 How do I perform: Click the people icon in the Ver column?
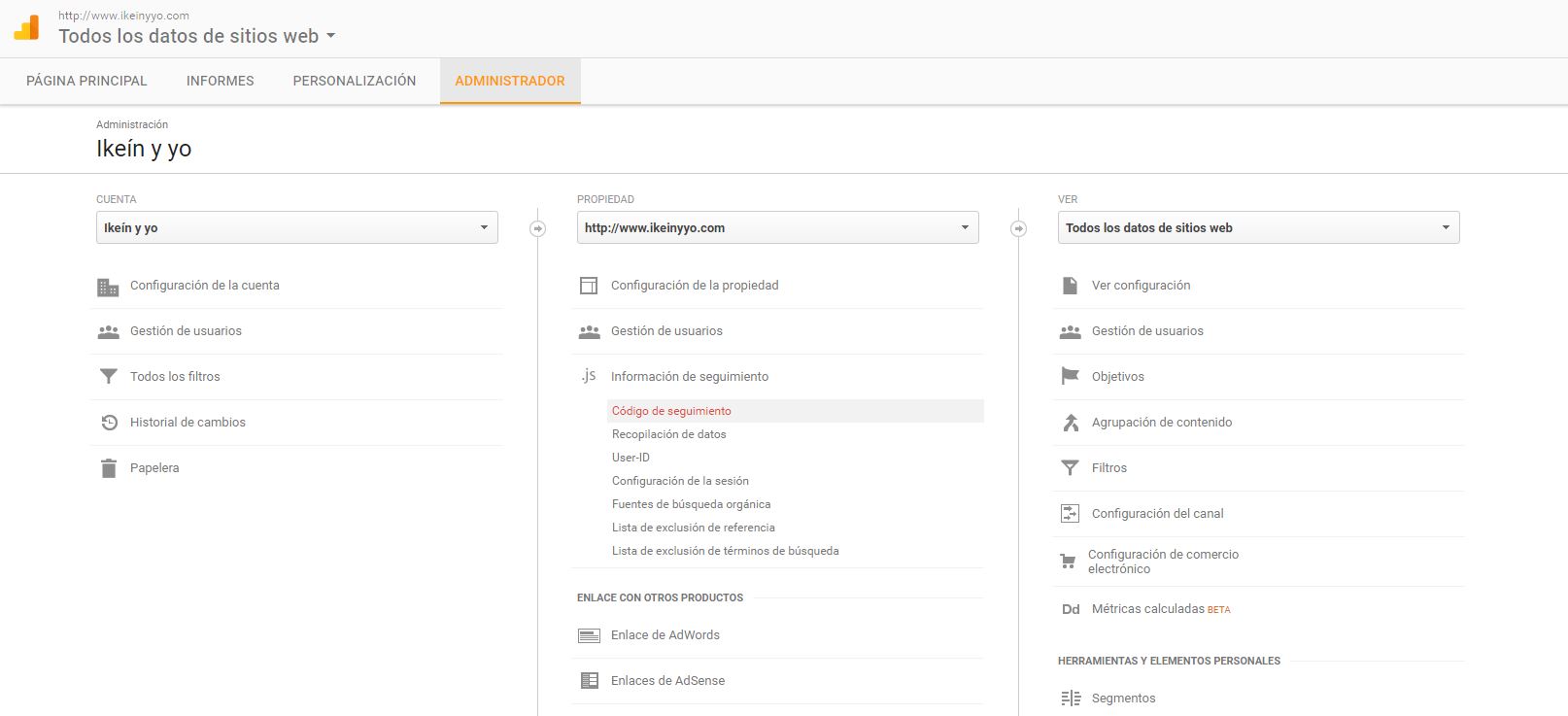1070,331
